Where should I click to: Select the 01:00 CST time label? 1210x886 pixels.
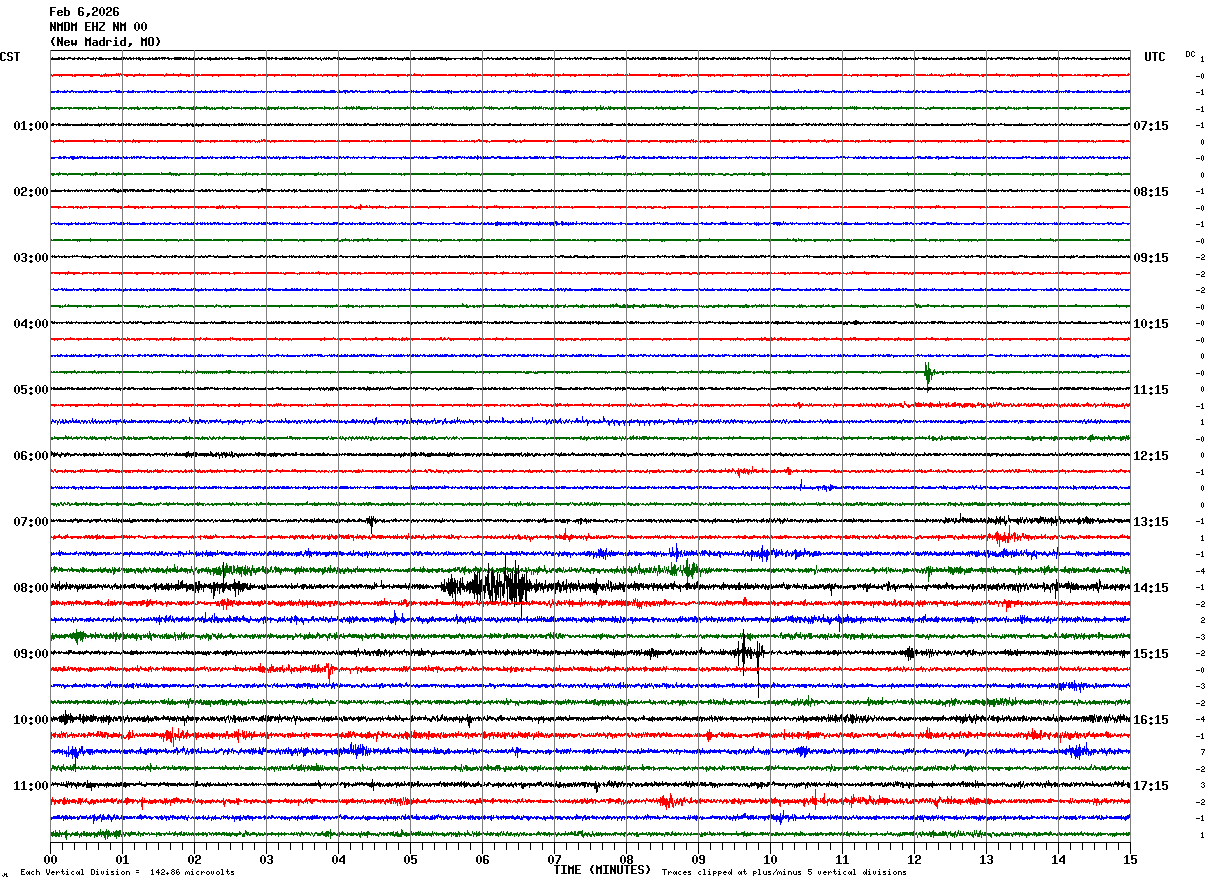coord(31,126)
